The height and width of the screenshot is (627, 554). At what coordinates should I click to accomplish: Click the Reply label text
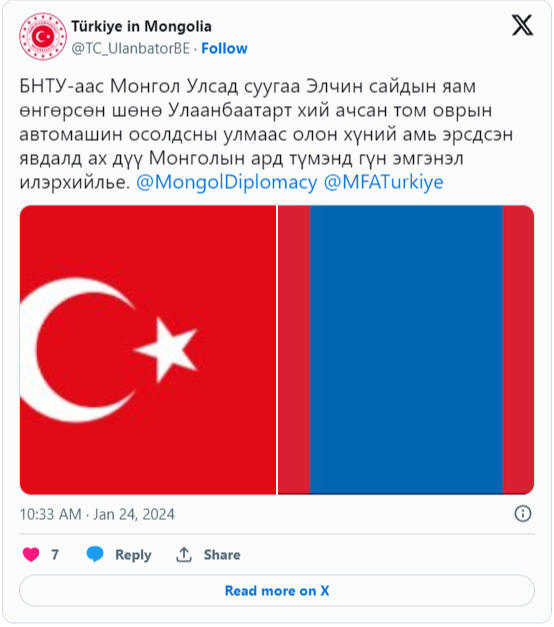(133, 555)
